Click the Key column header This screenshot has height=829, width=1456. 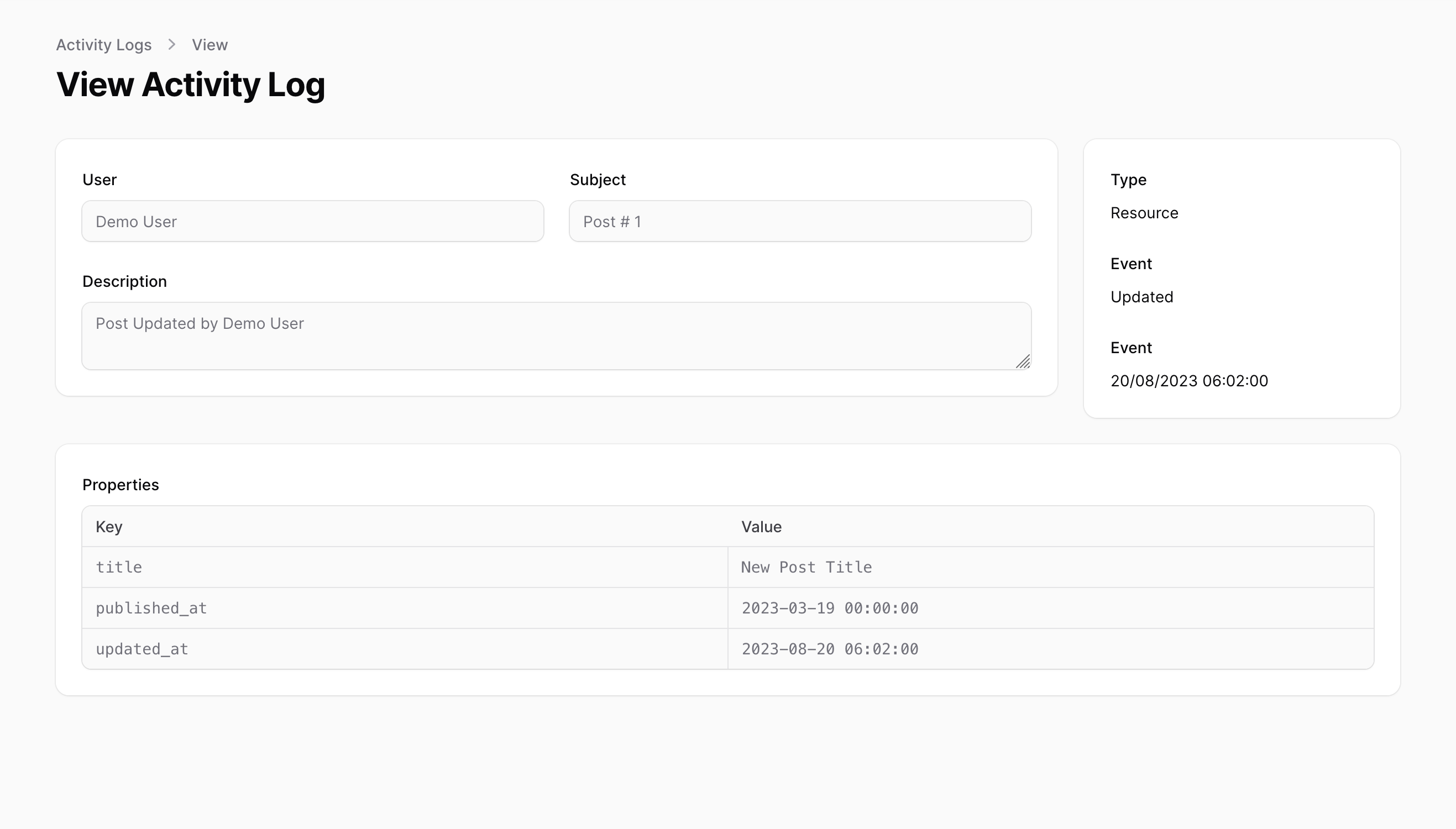109,527
